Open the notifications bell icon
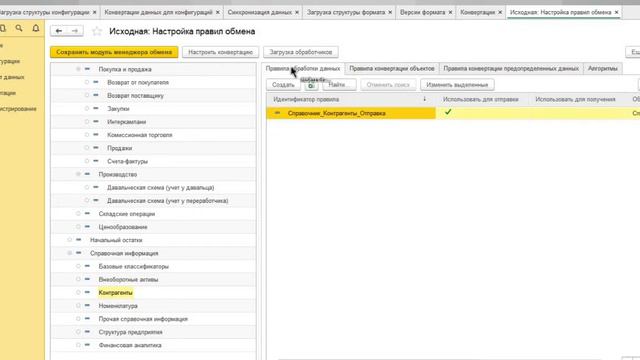640x360 pixels. (36, 28)
